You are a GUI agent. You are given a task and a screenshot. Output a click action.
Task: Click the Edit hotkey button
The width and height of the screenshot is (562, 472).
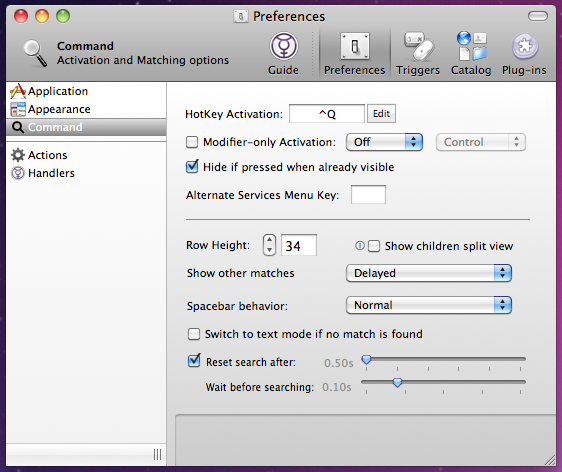pos(381,114)
